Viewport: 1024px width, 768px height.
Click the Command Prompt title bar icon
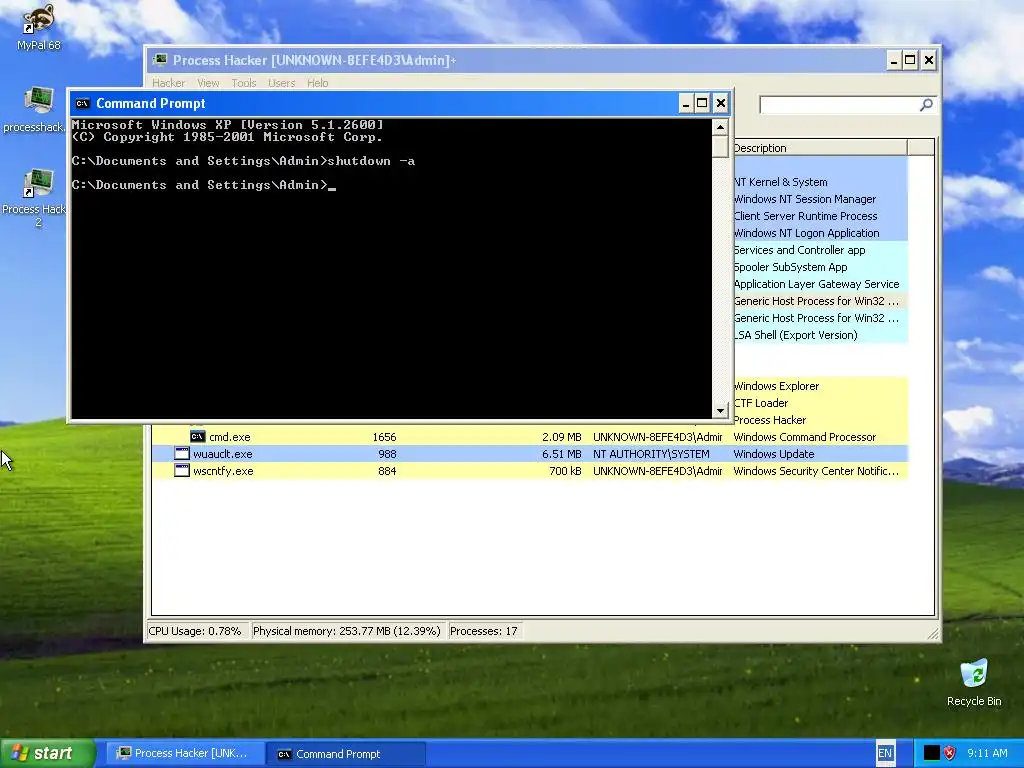[x=82, y=103]
